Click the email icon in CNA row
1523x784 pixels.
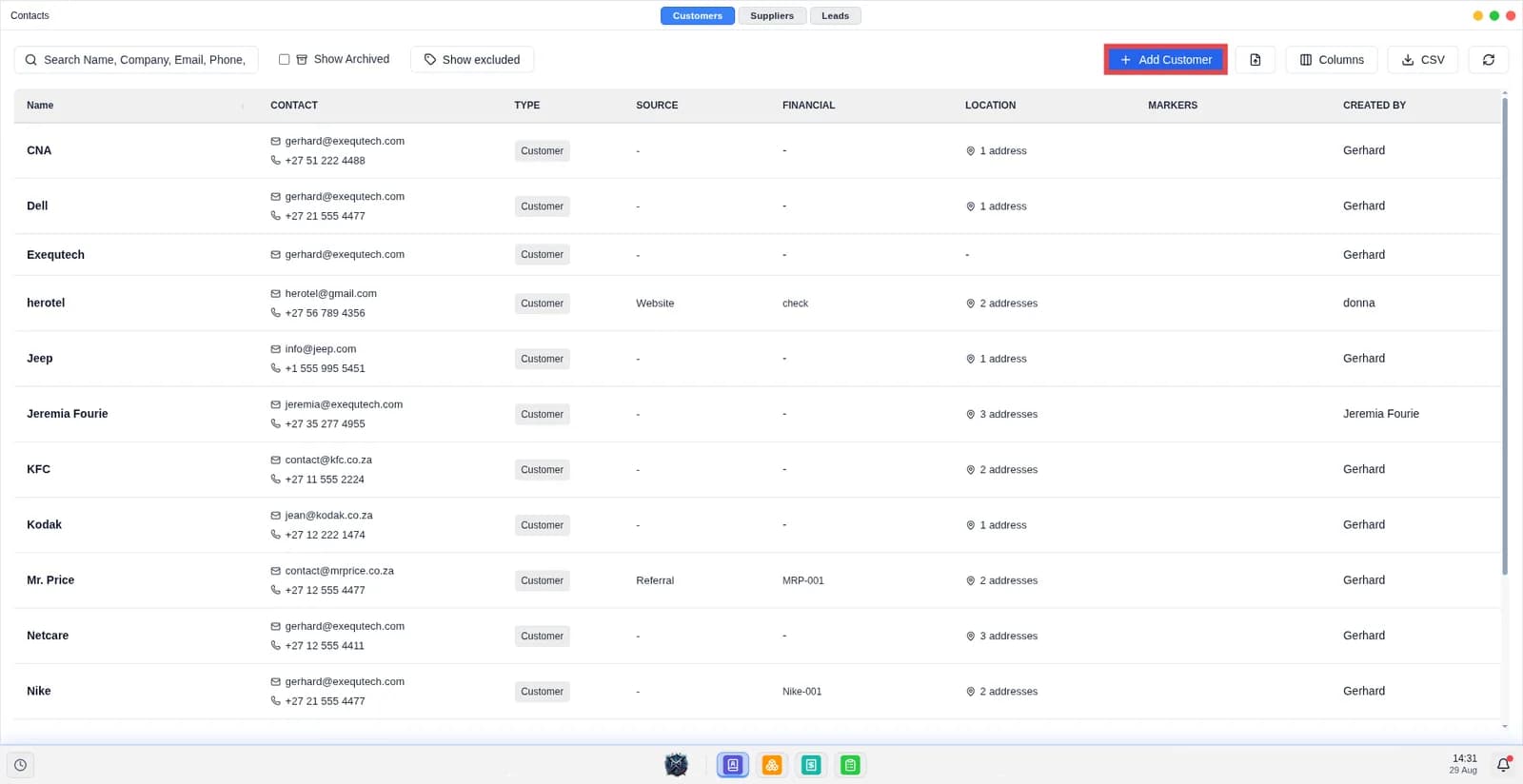point(275,141)
